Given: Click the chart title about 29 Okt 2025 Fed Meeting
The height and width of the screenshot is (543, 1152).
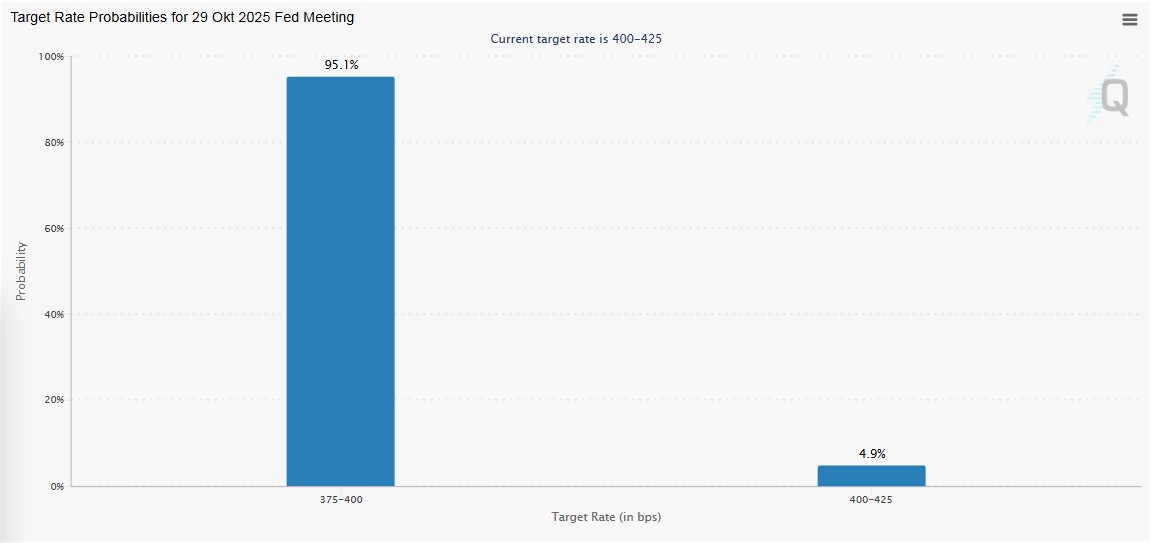Looking at the screenshot, I should (182, 18).
